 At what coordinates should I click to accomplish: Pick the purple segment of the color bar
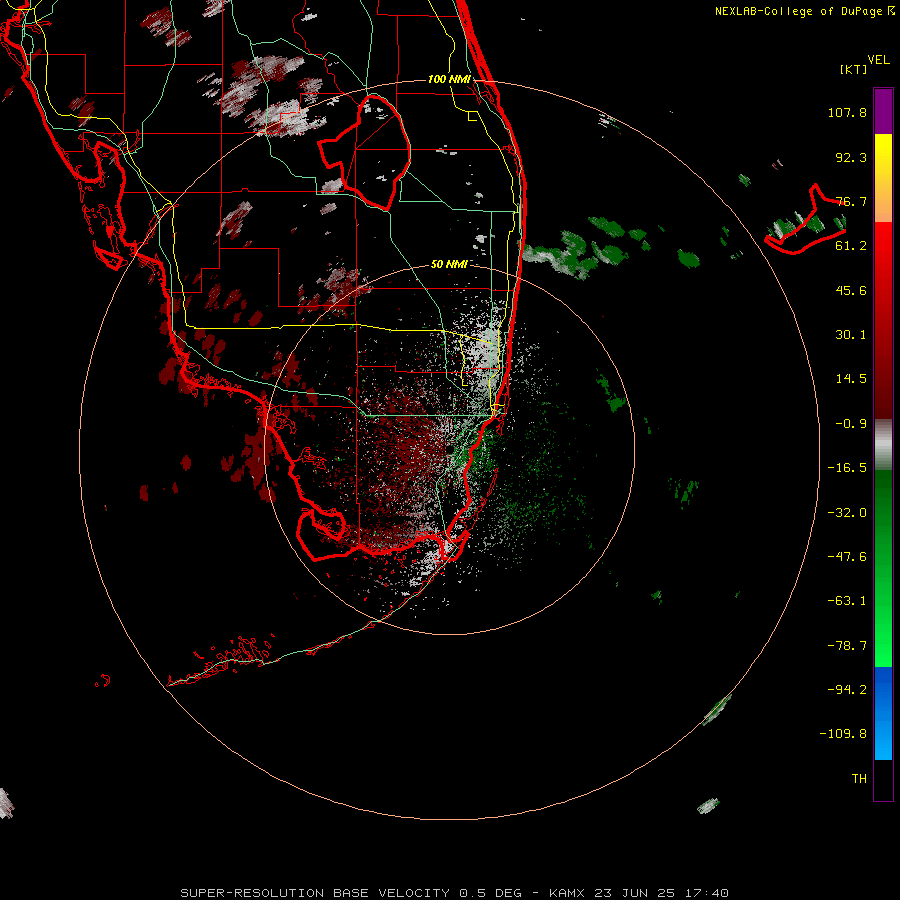point(883,111)
